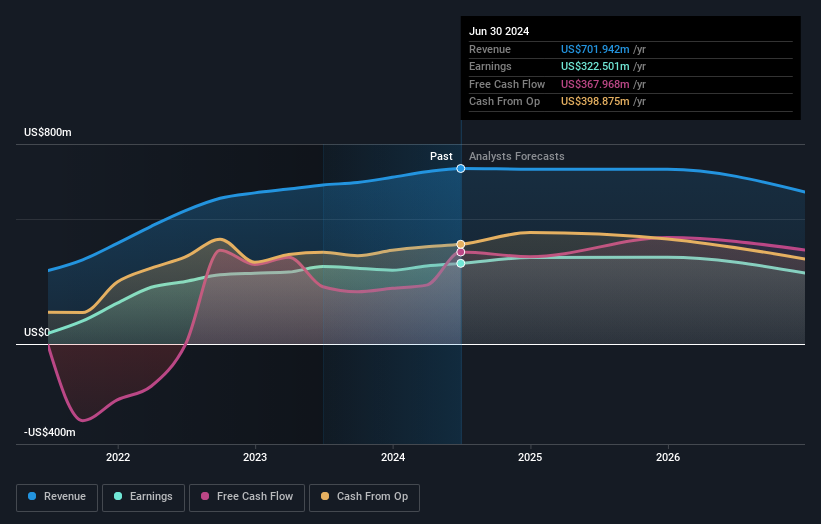This screenshot has width=821, height=524.
Task: Click the Earnings row label in tooltip
Action: tap(490, 66)
